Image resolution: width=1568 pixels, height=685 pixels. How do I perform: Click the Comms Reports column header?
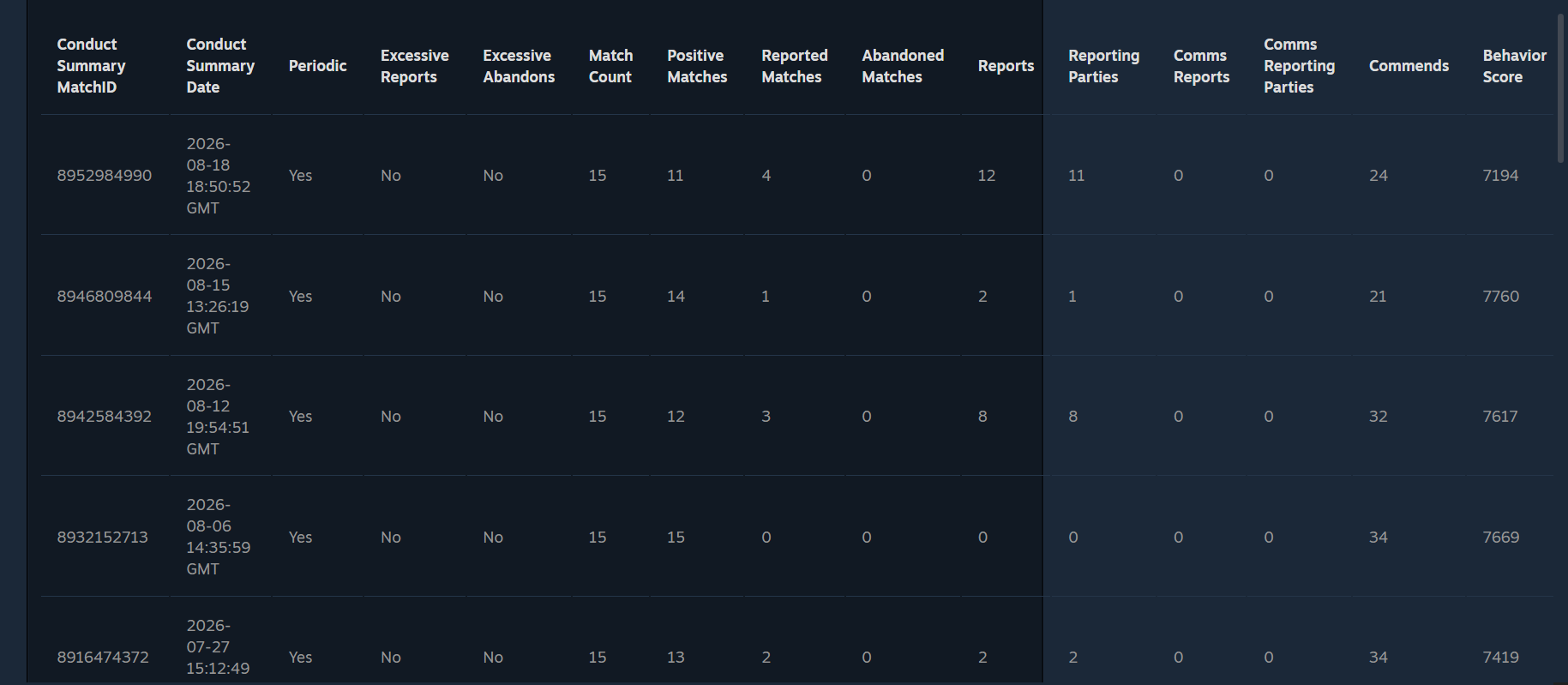(1201, 66)
